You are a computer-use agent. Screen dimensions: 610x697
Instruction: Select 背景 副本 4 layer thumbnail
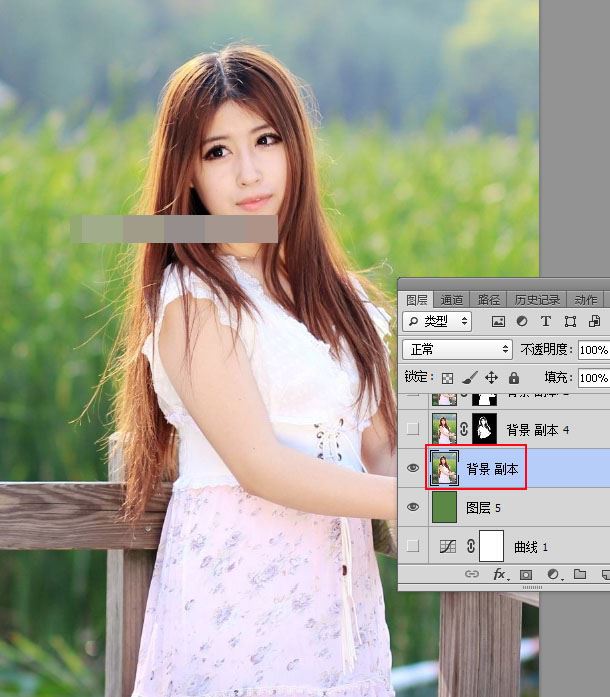point(444,429)
